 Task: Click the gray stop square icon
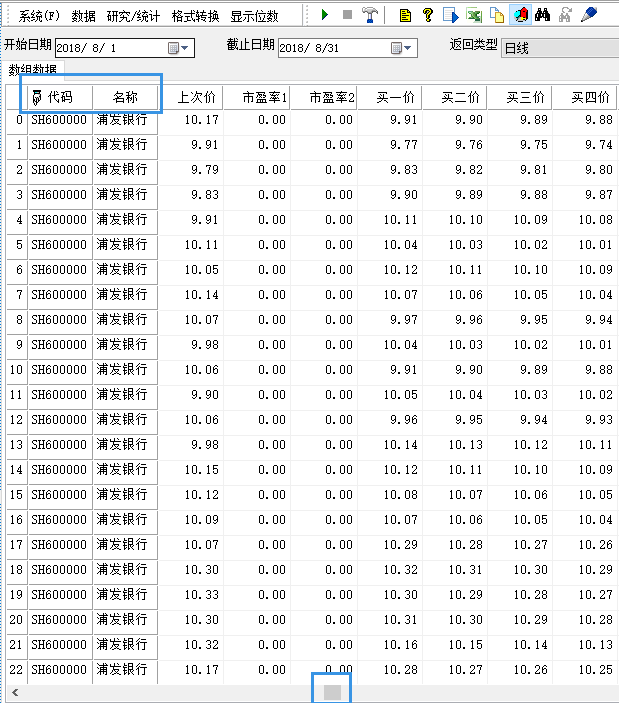347,15
